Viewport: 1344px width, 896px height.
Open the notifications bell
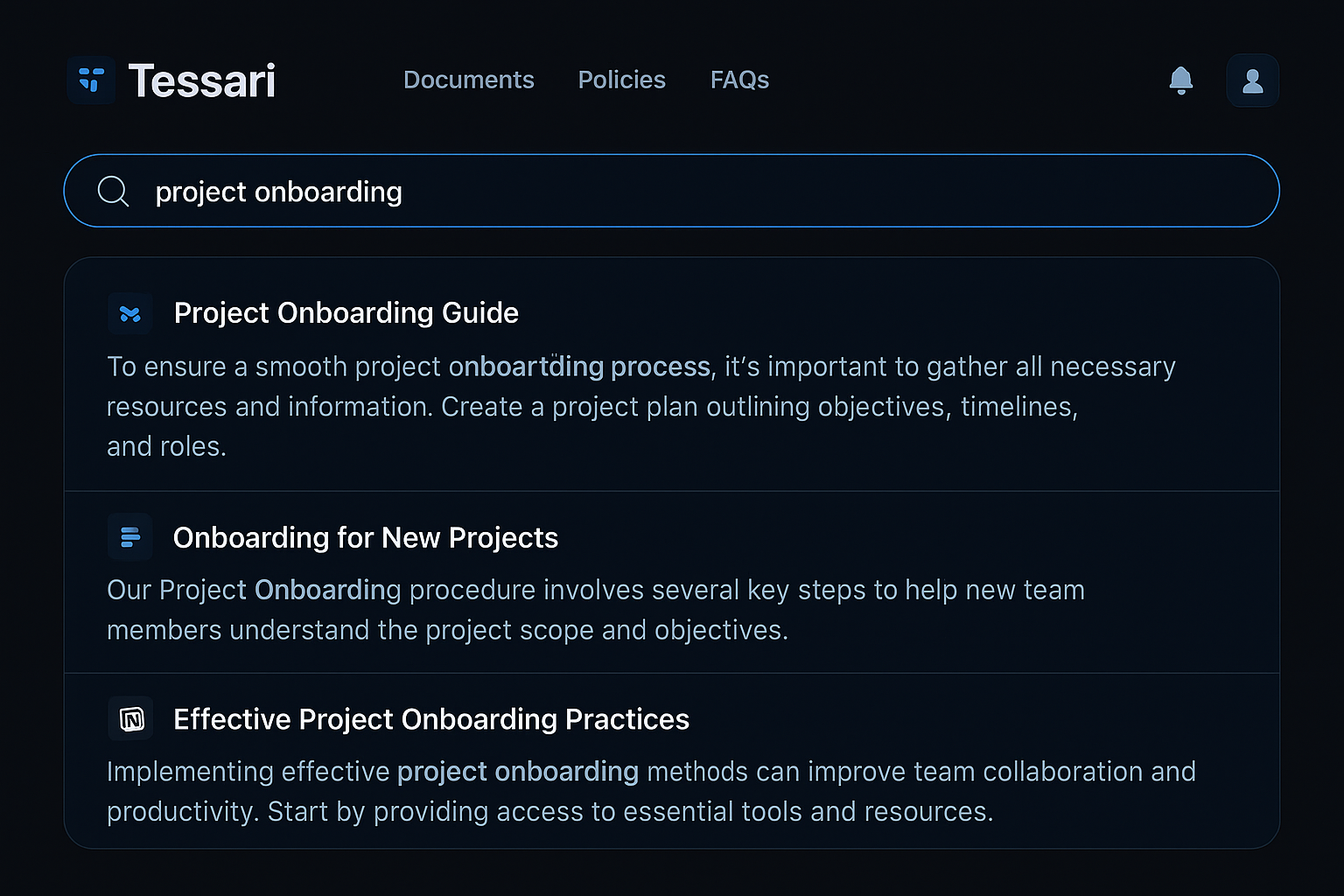pos(1180,80)
